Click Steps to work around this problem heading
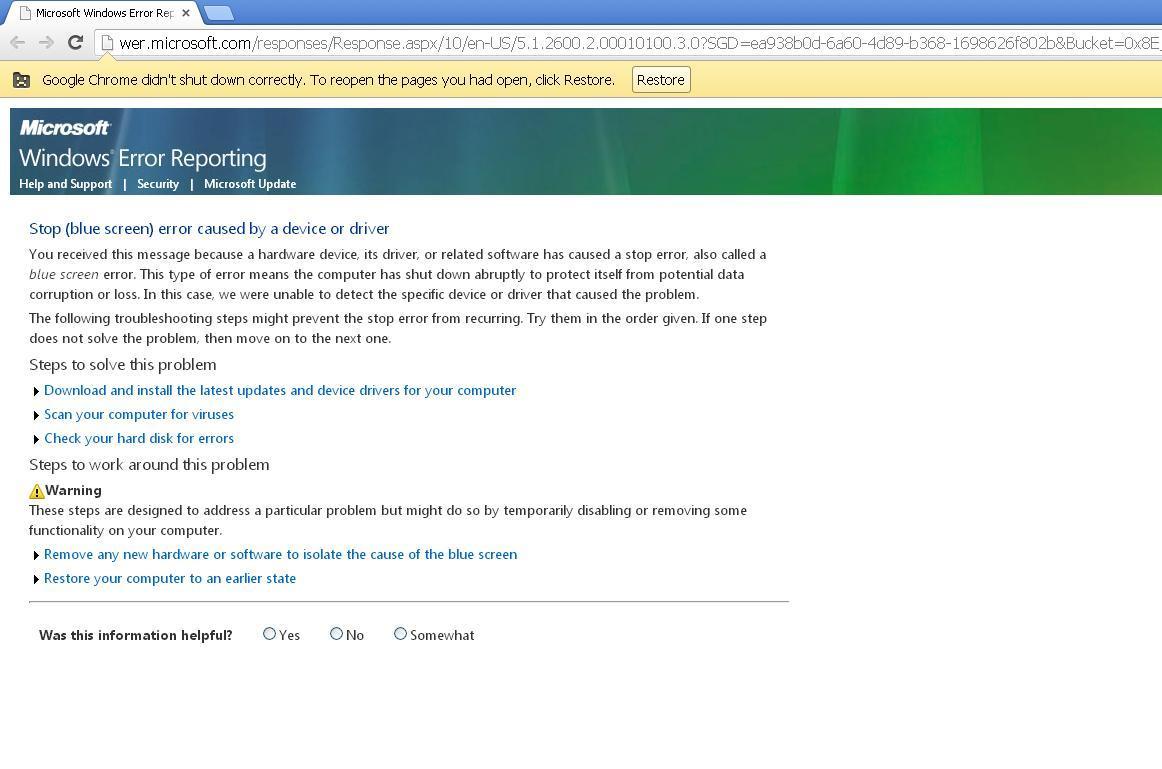This screenshot has width=1162, height=769. coord(149,465)
